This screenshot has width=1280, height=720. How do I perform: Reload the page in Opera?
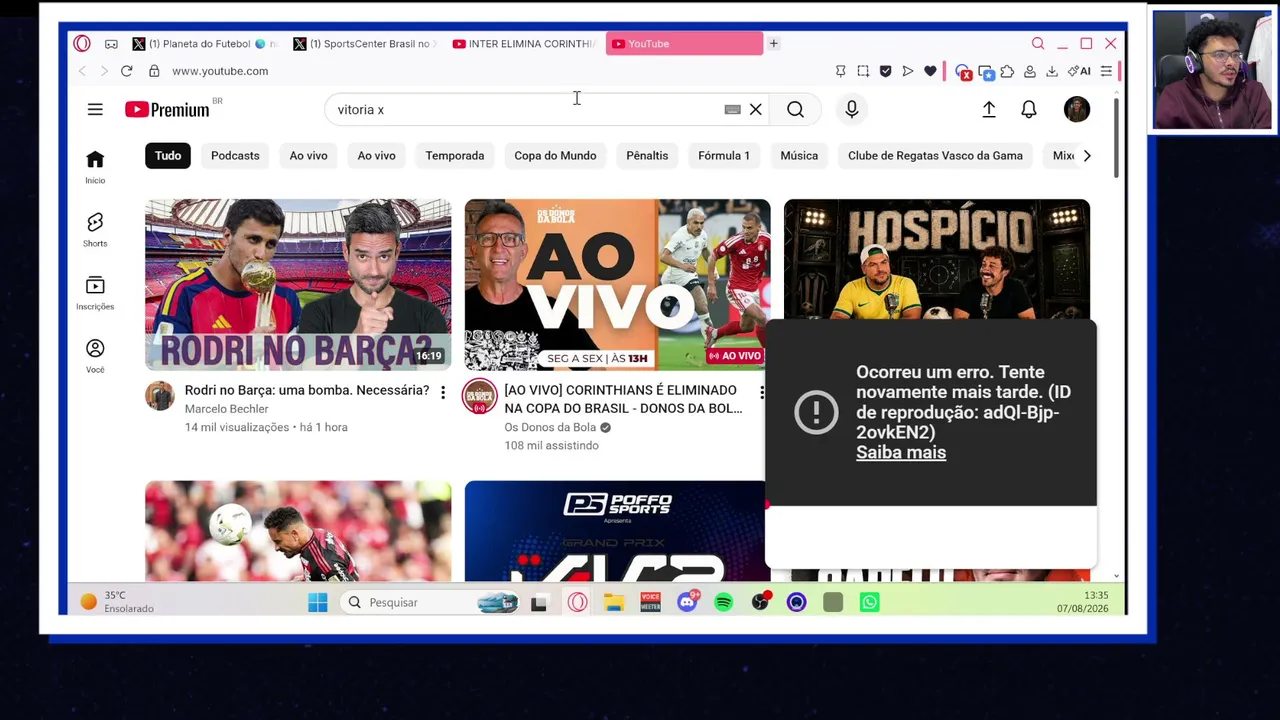click(126, 71)
